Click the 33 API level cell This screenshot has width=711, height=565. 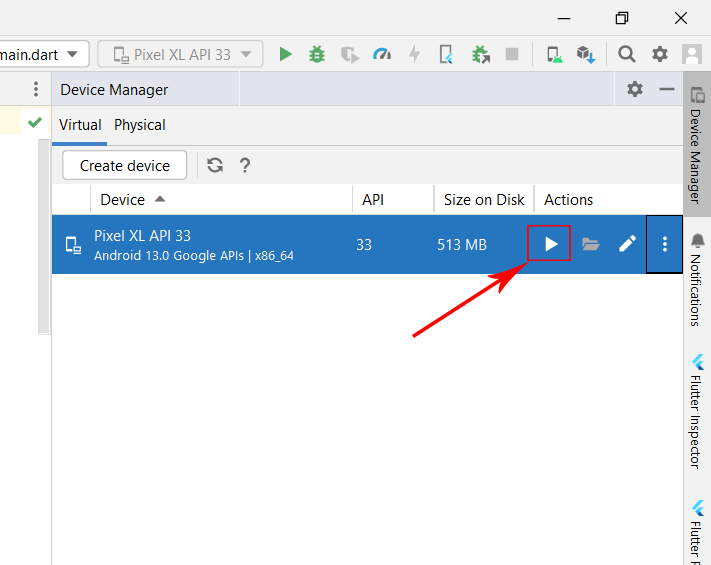click(x=364, y=245)
